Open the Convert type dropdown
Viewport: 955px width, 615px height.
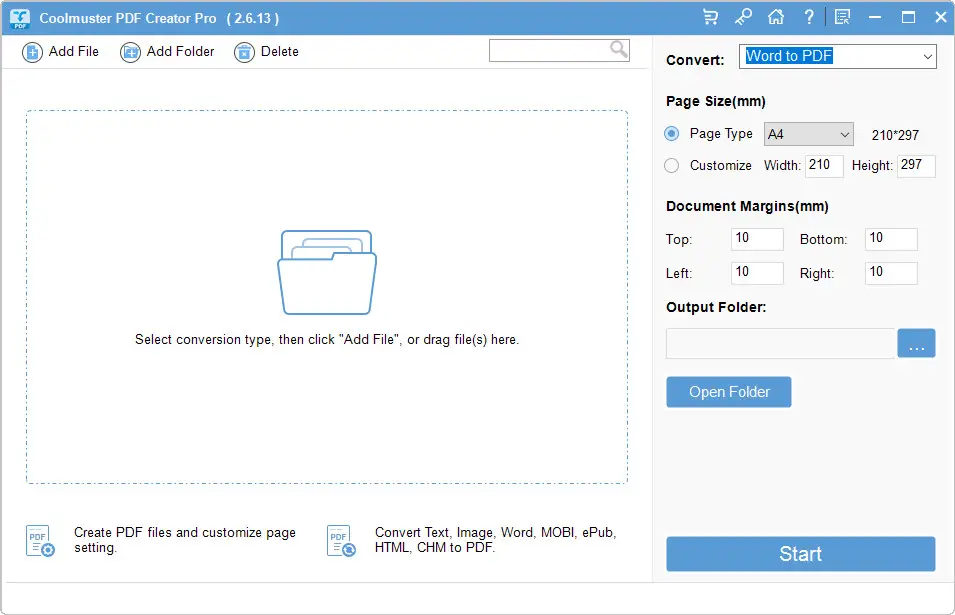tap(838, 57)
